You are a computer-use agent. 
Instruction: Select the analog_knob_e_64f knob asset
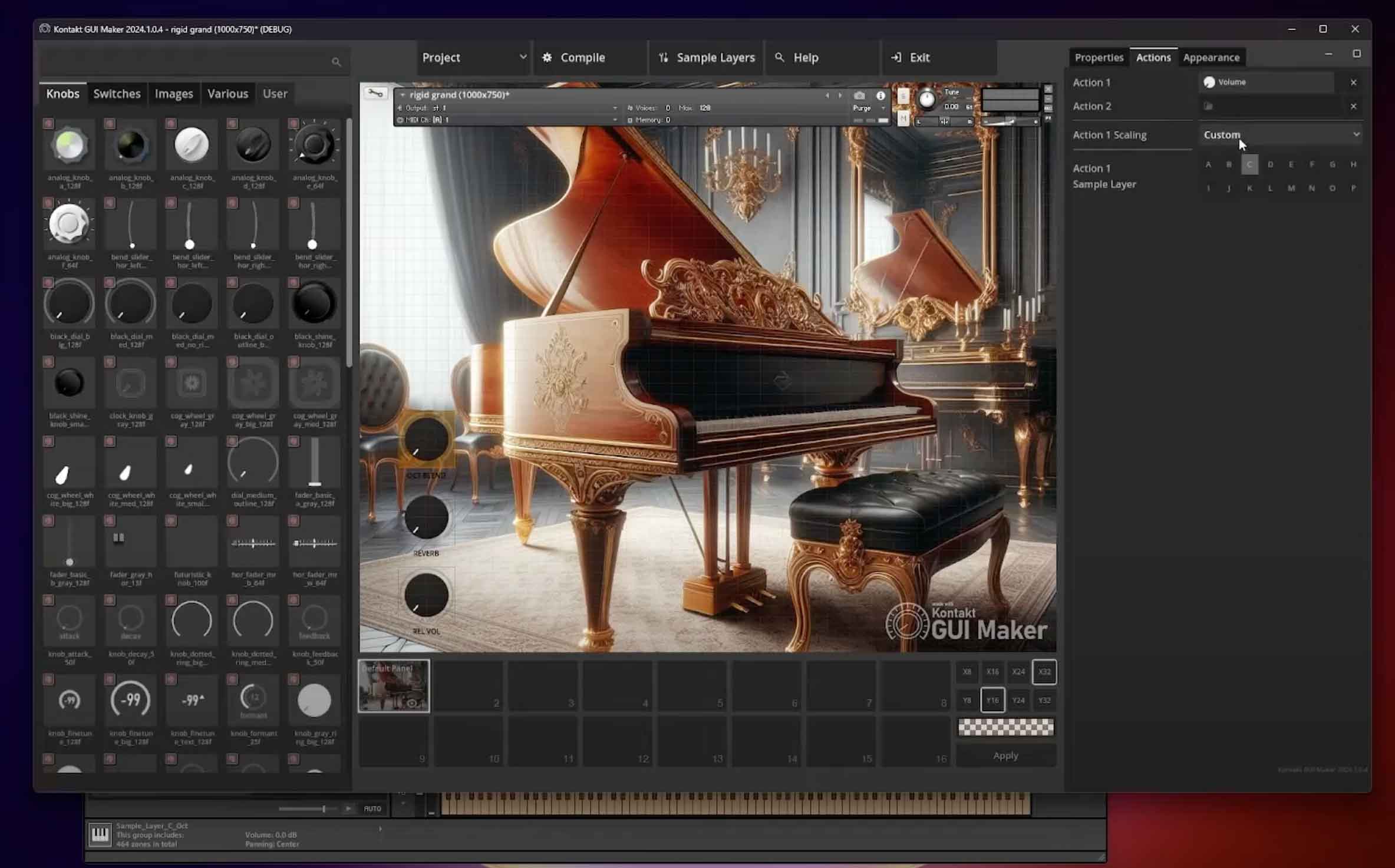click(315, 146)
